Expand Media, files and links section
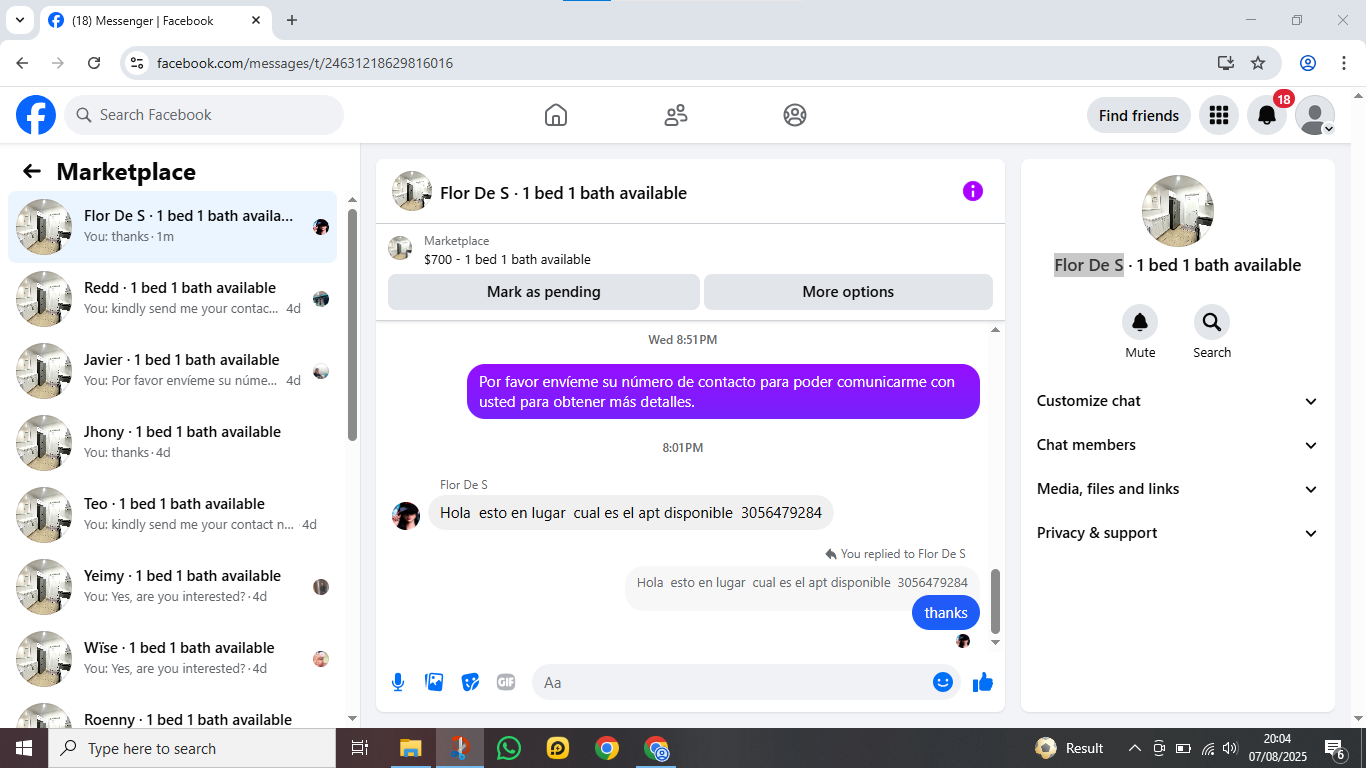 pos(1178,489)
